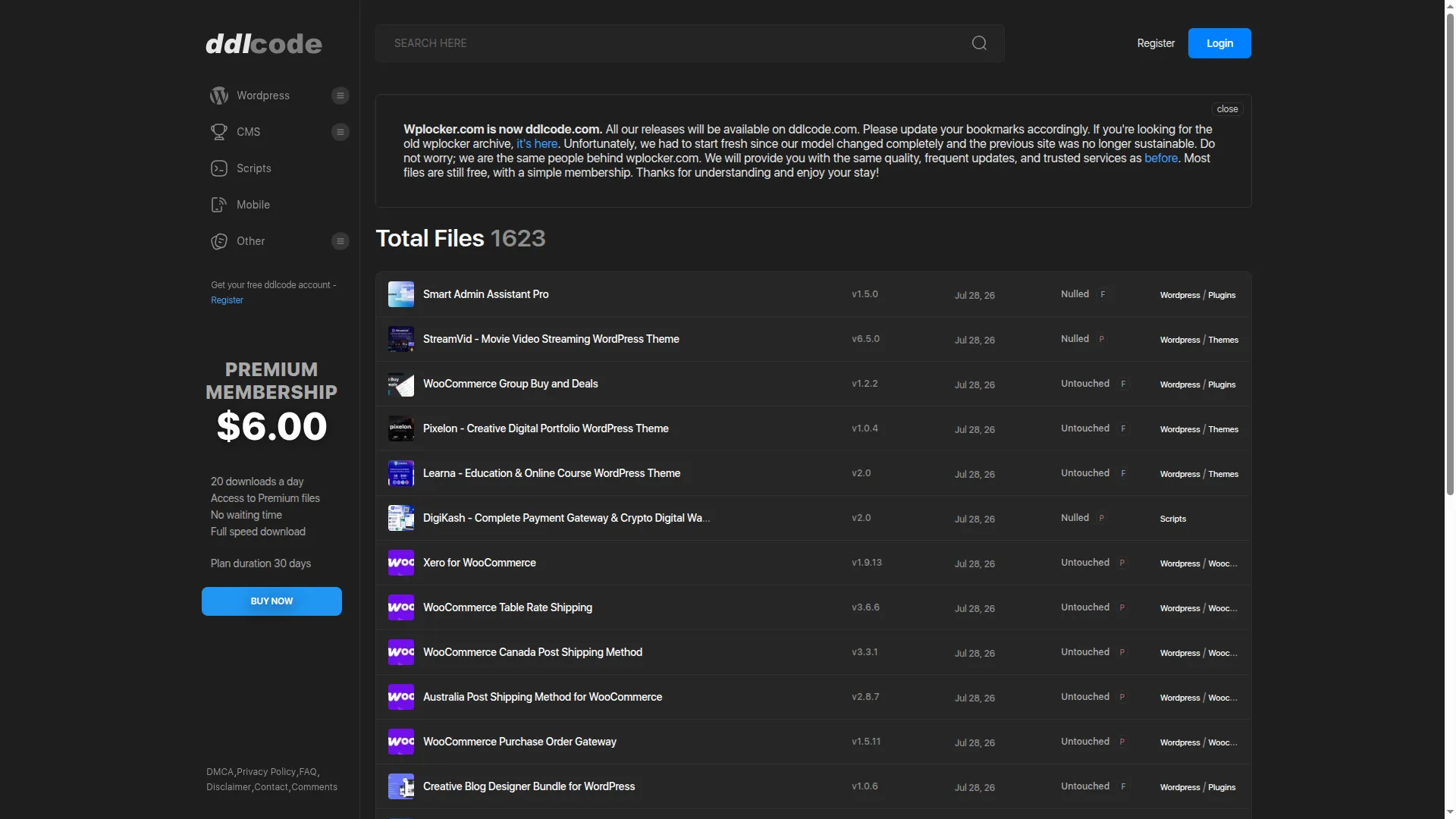
Task: Open "Smart Admin Assistant Pro" title
Action: pyautogui.click(x=485, y=294)
